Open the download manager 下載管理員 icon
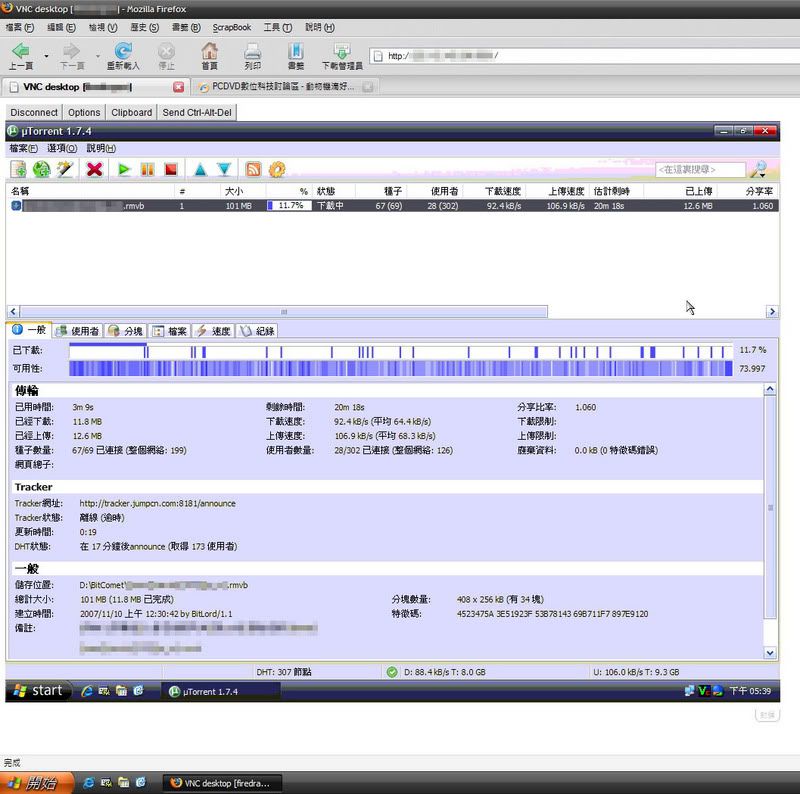This screenshot has width=800, height=794. (x=342, y=56)
